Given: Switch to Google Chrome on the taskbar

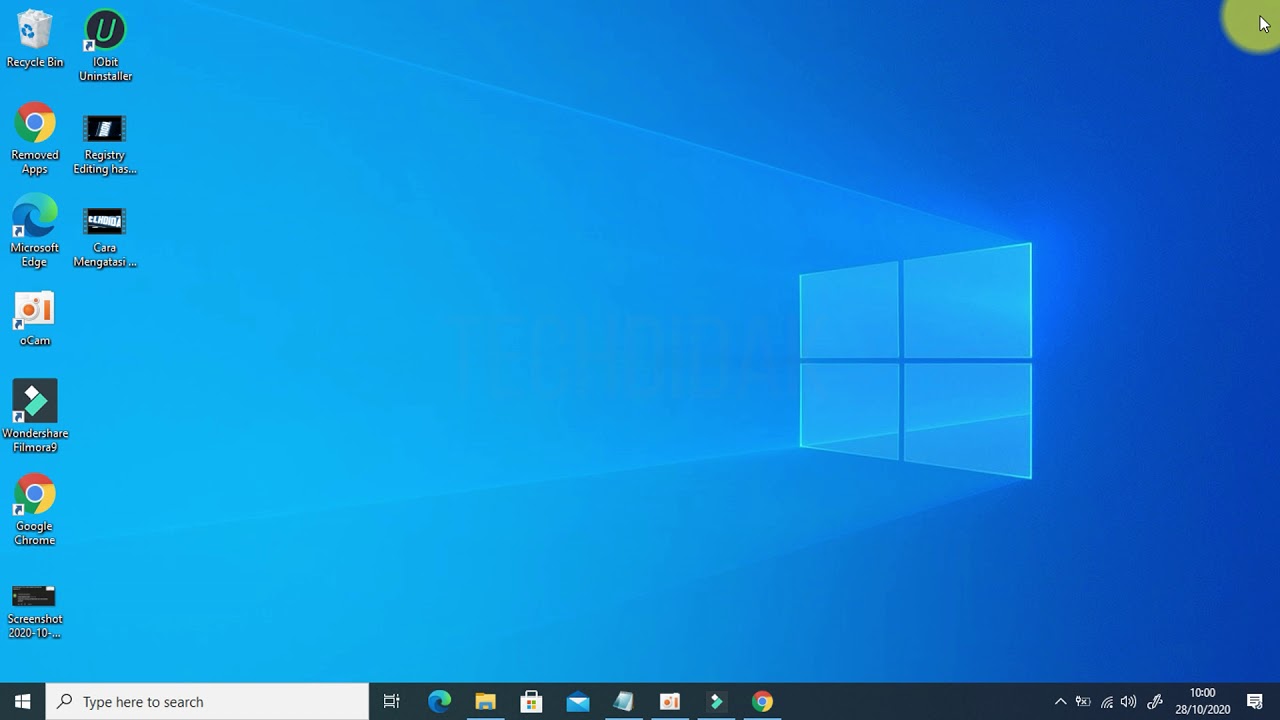Looking at the screenshot, I should click(762, 702).
